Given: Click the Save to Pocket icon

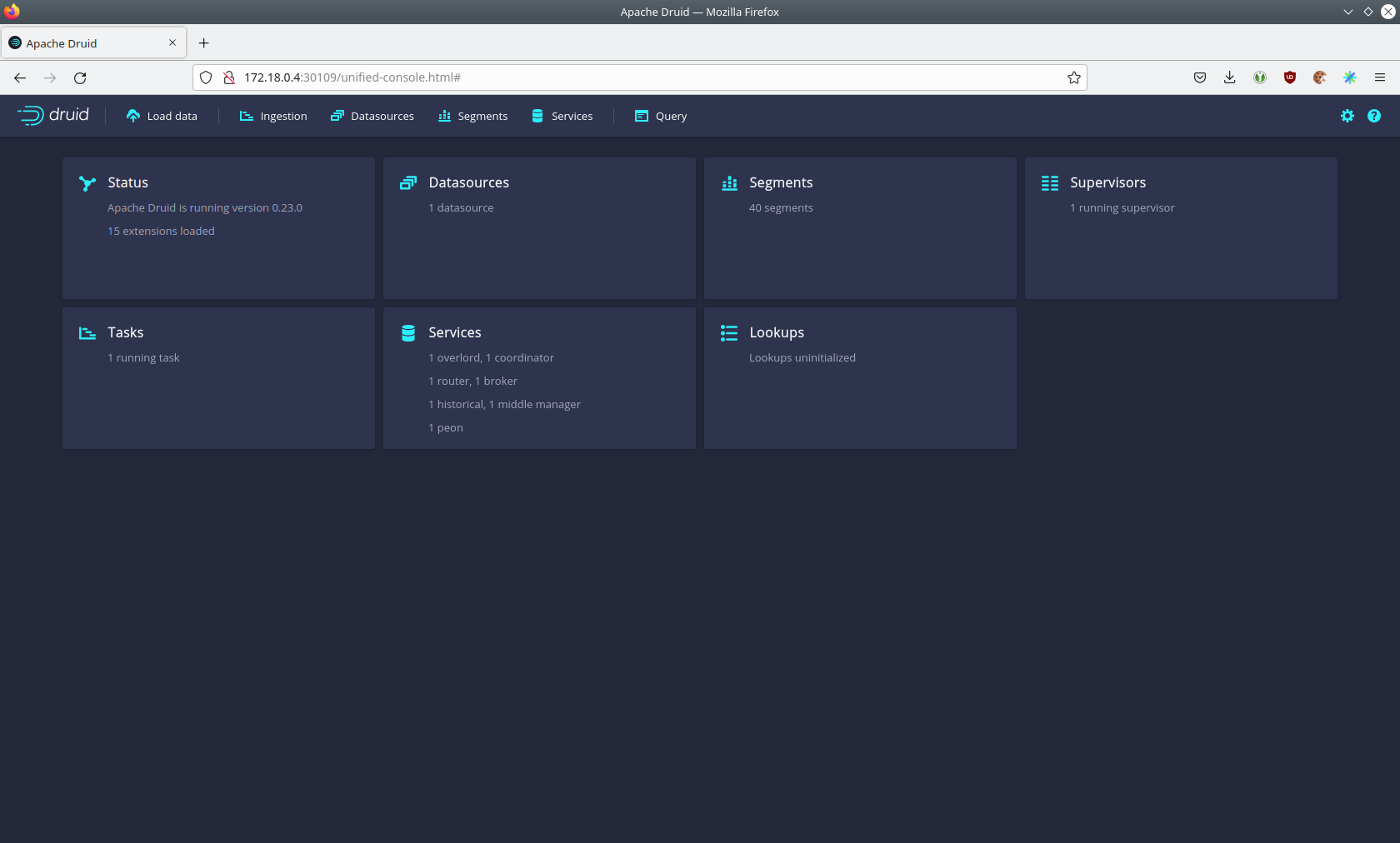Looking at the screenshot, I should coord(1199,77).
